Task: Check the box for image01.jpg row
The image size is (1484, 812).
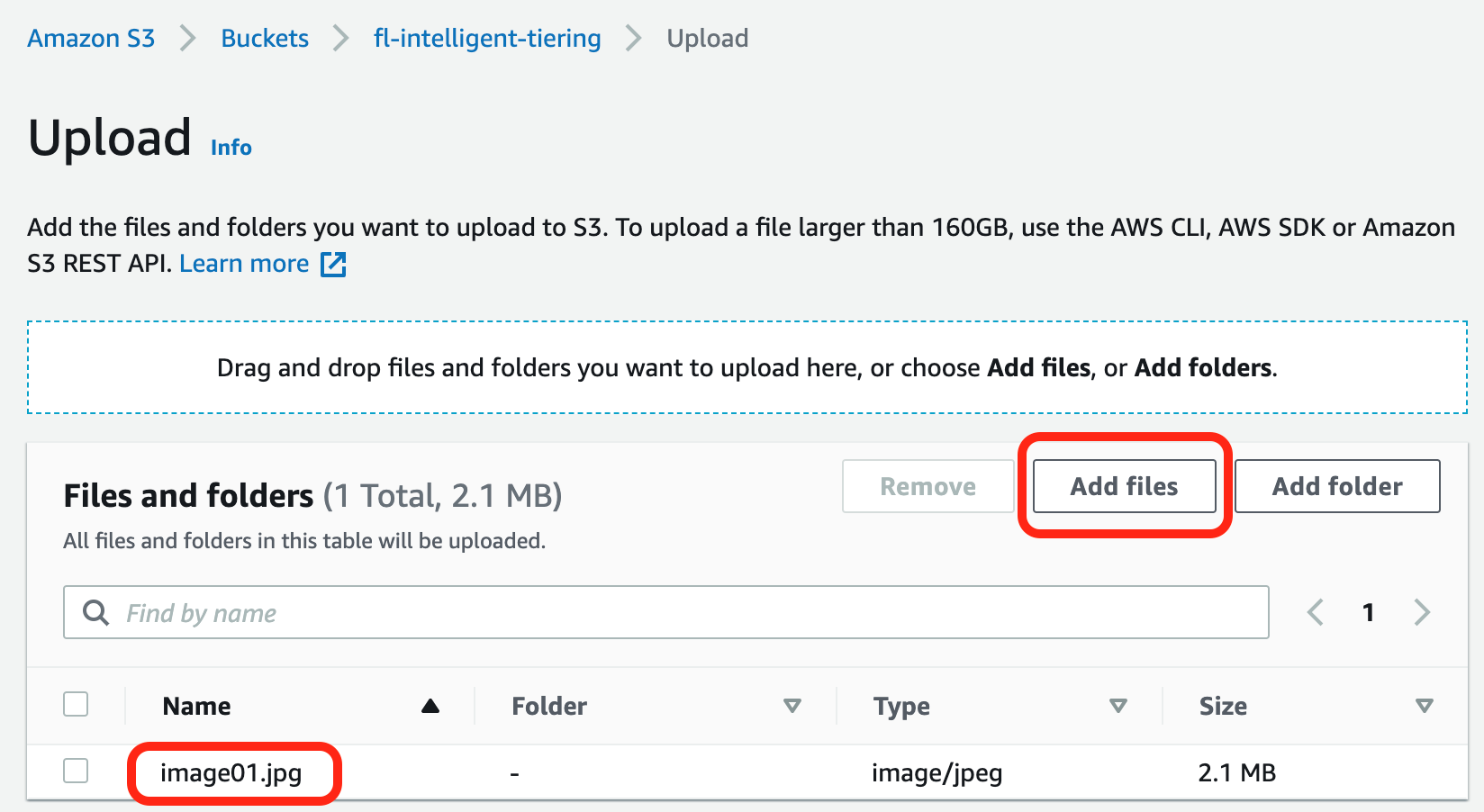Action: click(x=77, y=771)
